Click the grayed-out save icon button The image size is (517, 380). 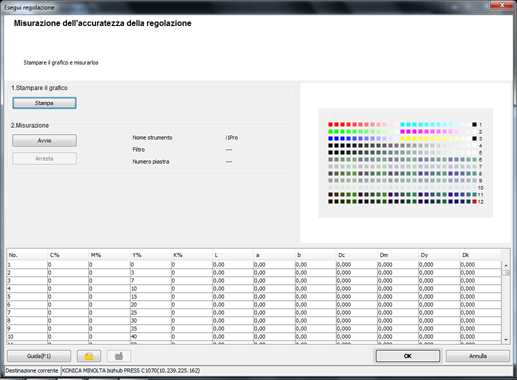point(119,356)
